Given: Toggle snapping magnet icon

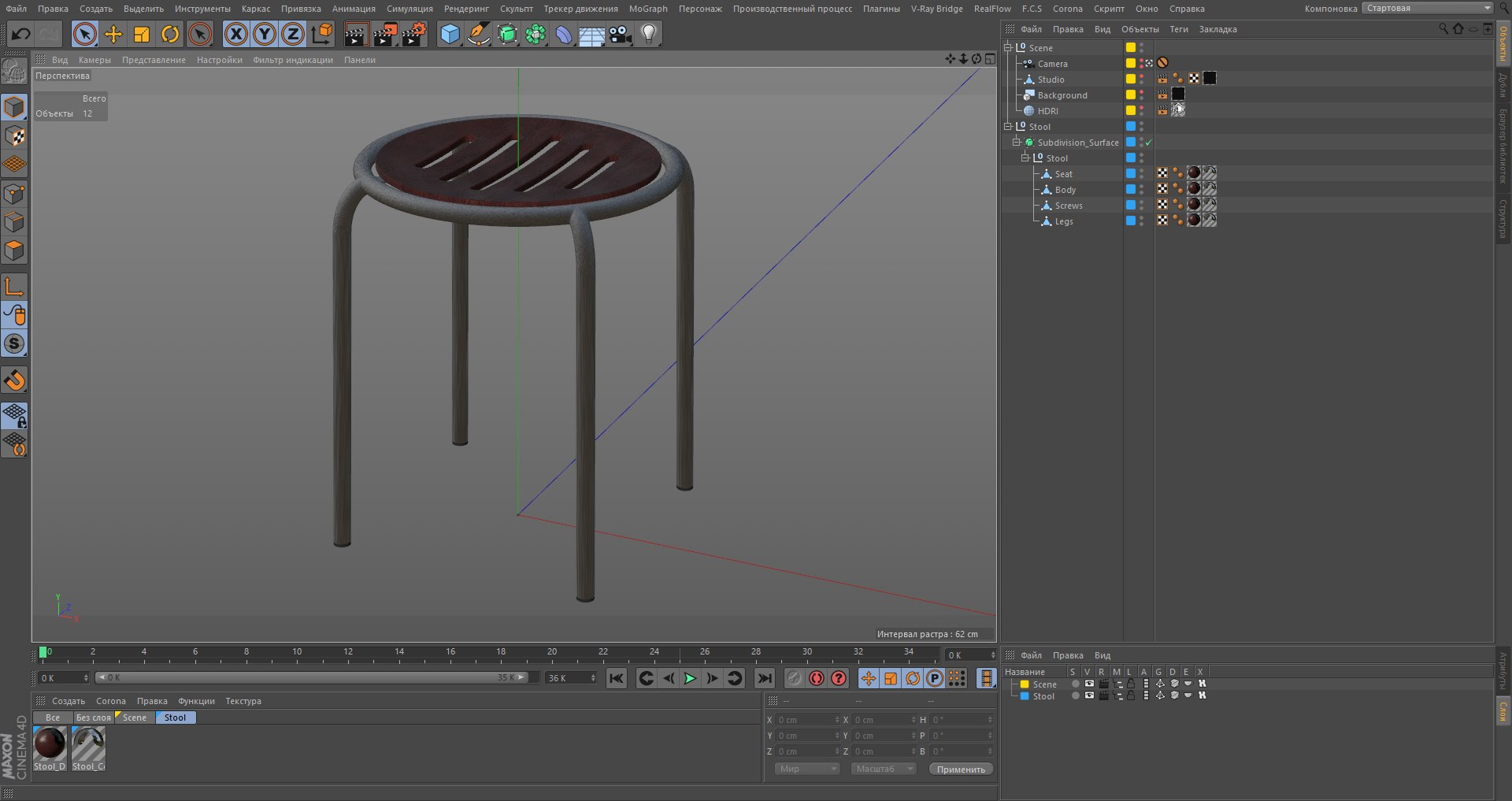Looking at the screenshot, I should [14, 380].
